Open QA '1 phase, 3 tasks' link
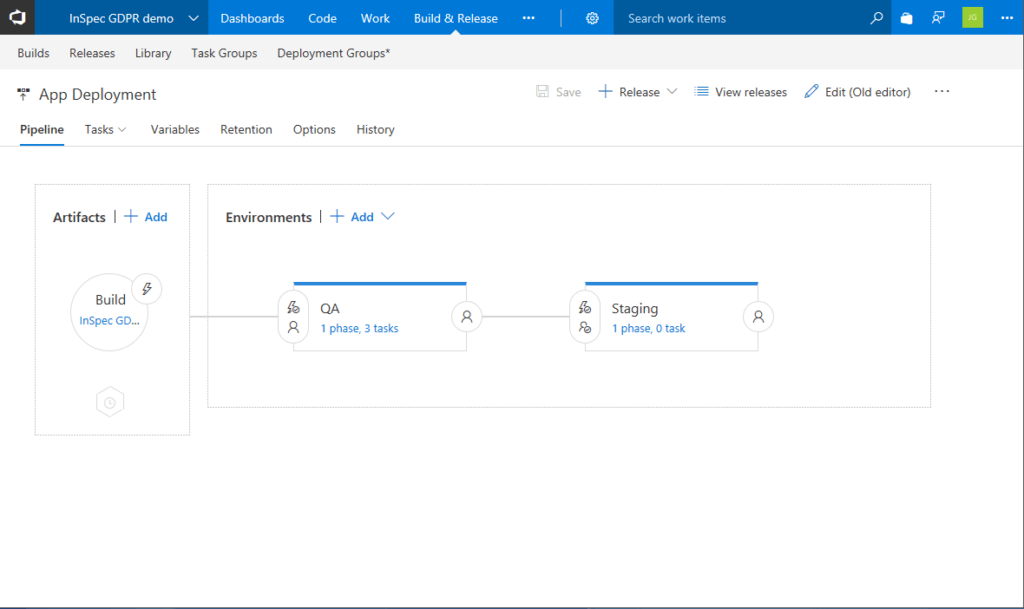Screen dimensions: 1024x609 359,328
